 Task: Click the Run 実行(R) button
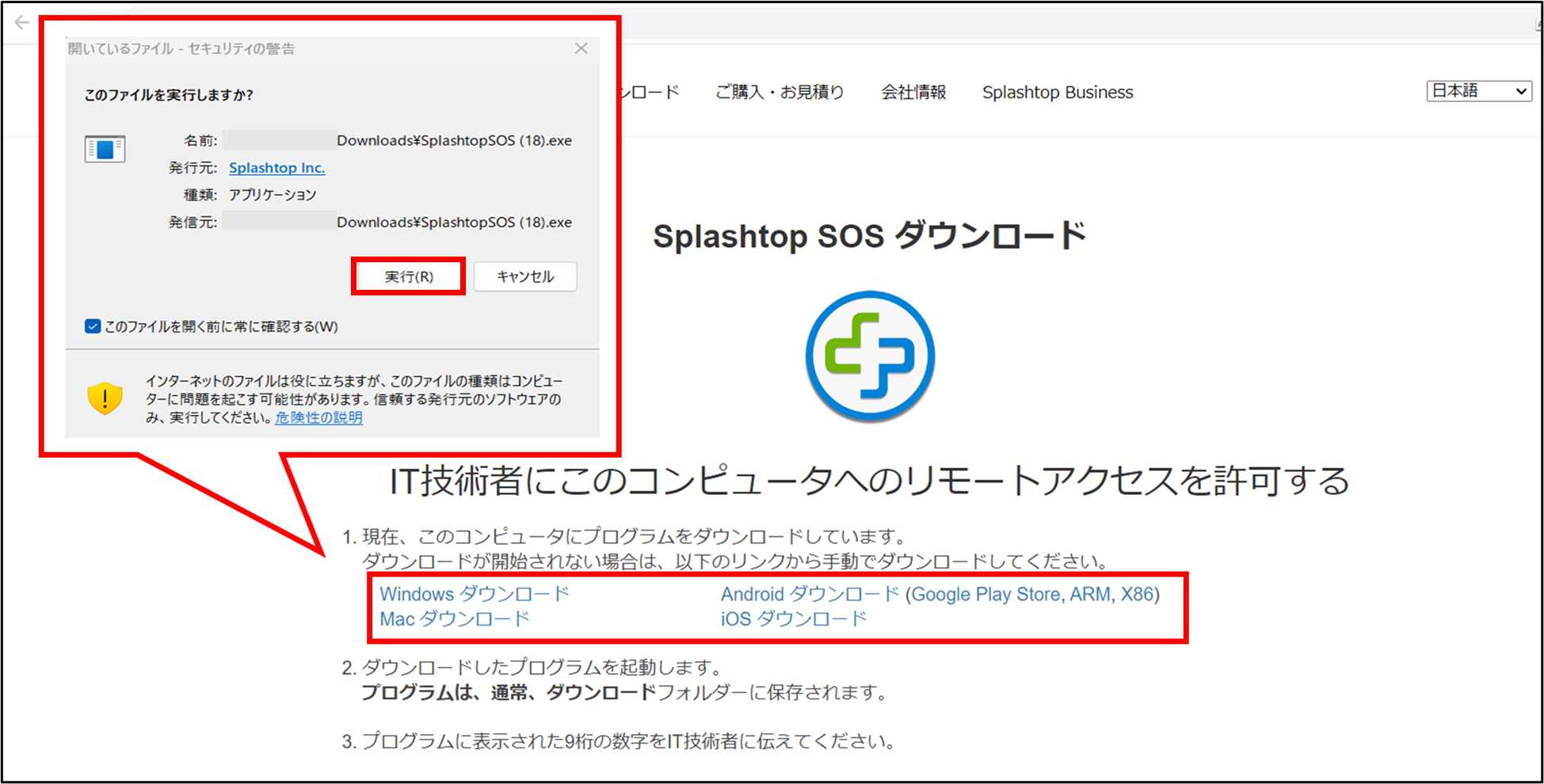click(x=409, y=276)
